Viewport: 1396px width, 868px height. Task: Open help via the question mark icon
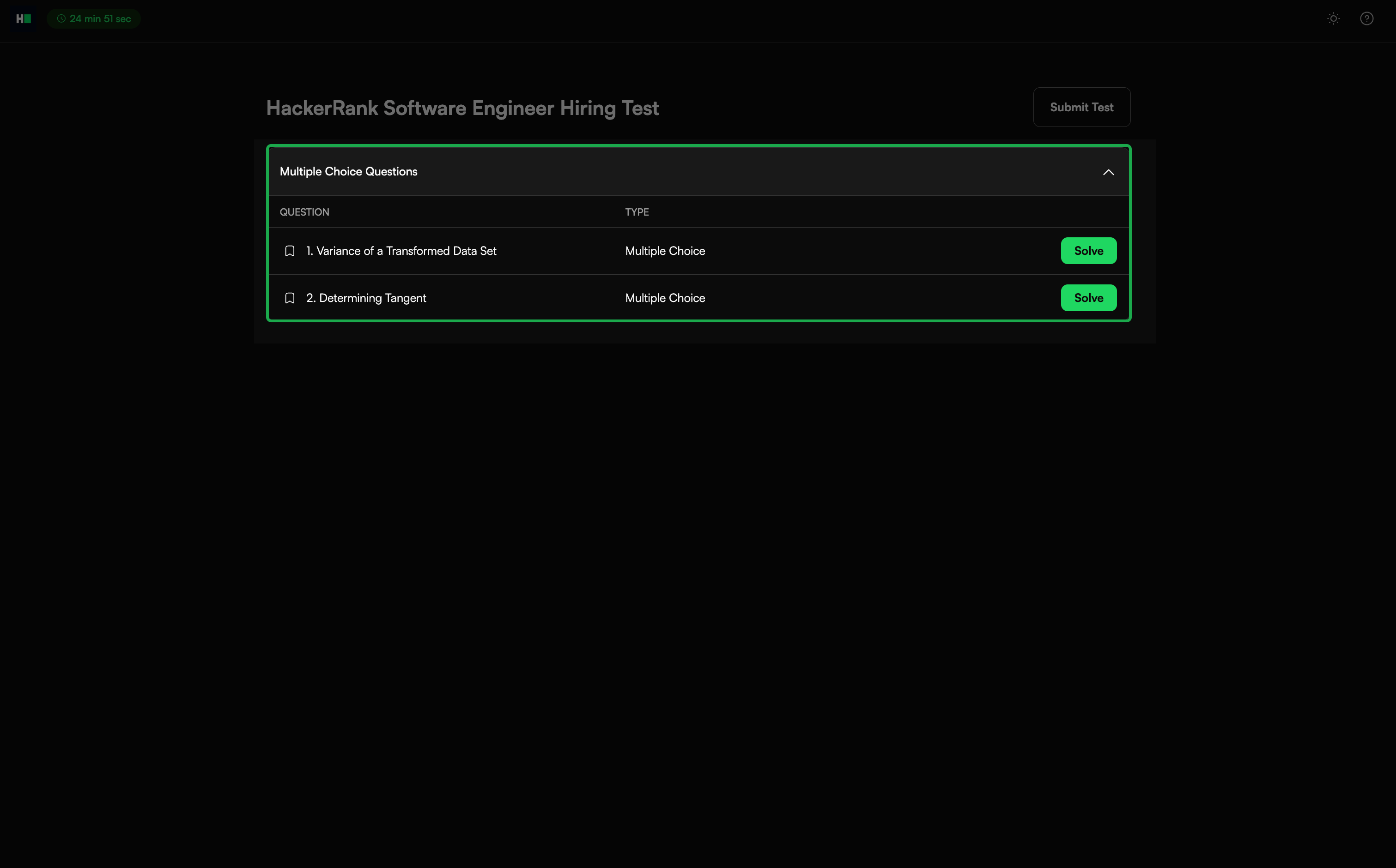point(1367,19)
